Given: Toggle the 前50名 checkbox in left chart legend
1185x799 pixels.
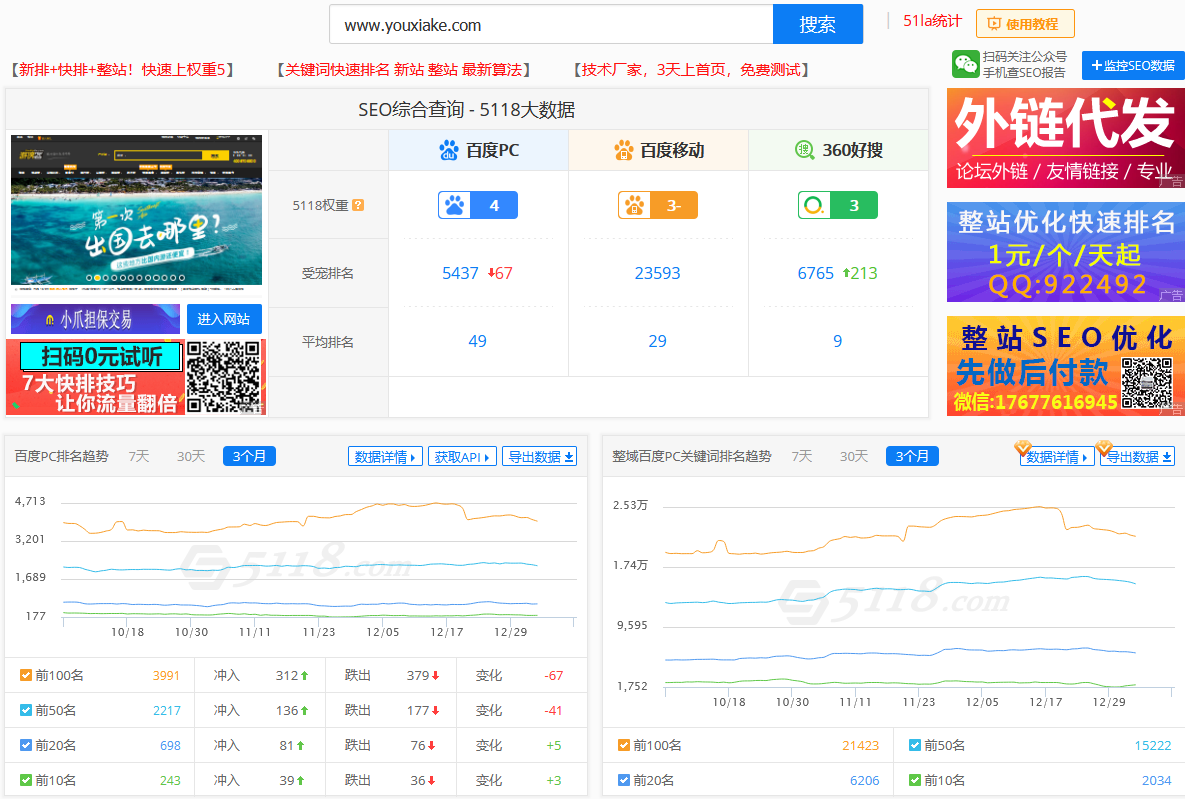Looking at the screenshot, I should pyautogui.click(x=26, y=710).
